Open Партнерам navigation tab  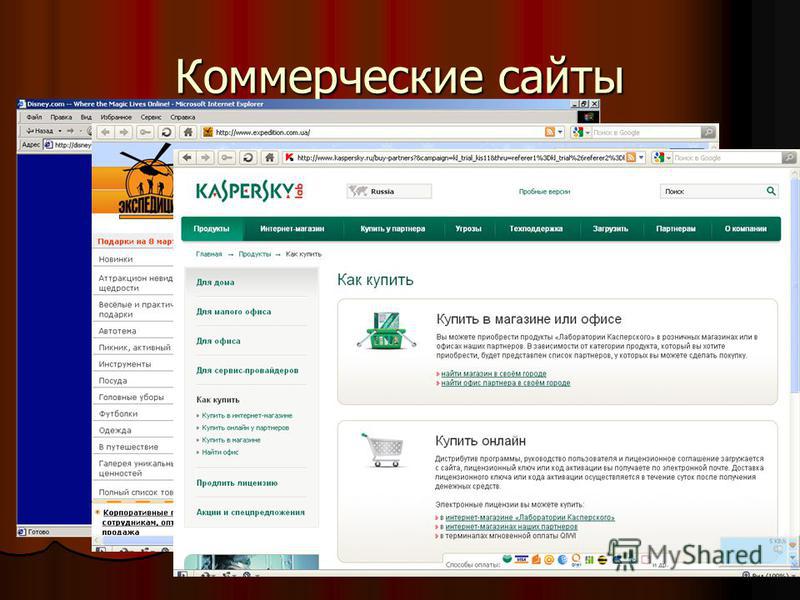[676, 229]
